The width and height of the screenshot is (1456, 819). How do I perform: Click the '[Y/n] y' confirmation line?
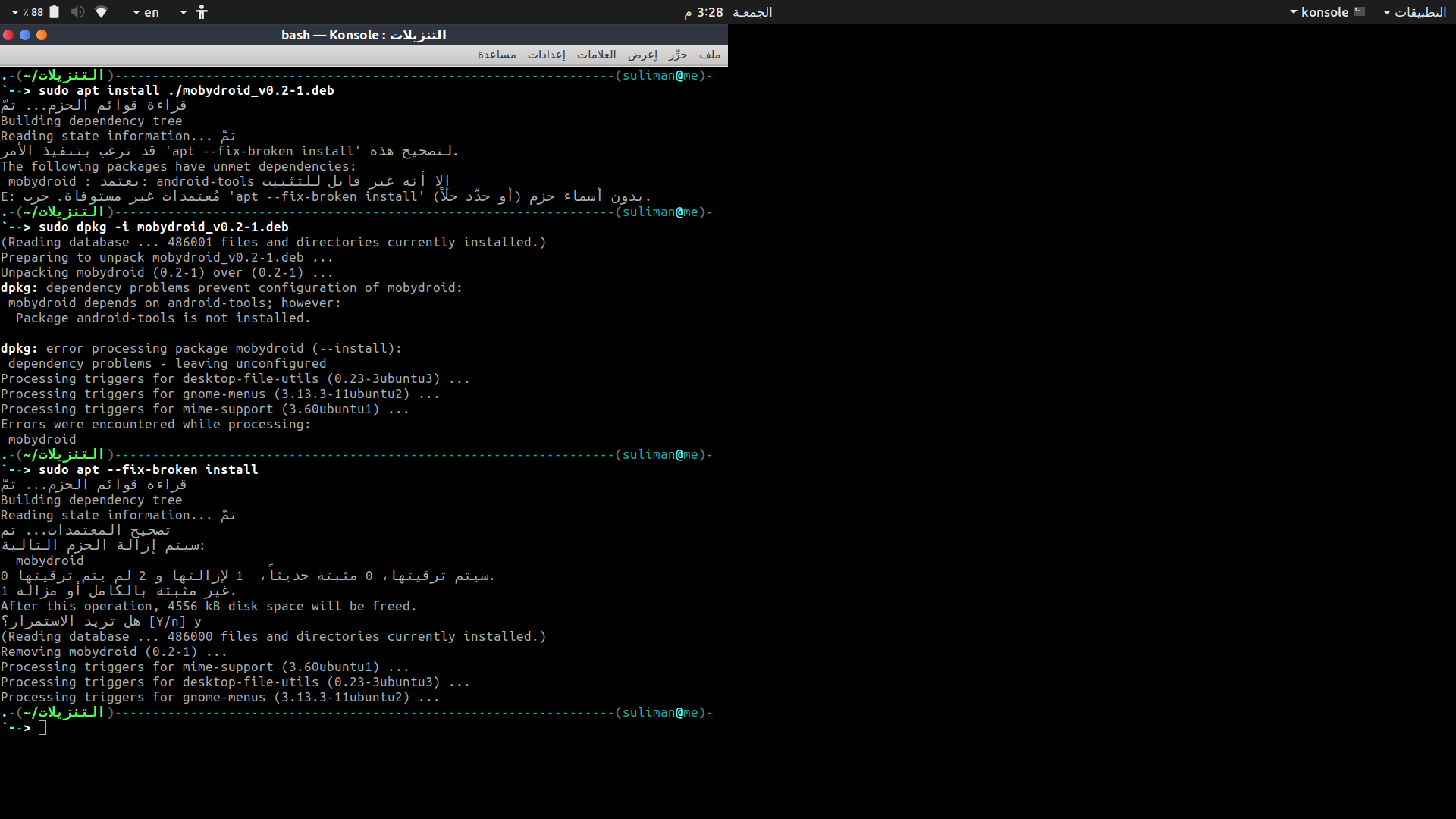pyautogui.click(x=101, y=621)
